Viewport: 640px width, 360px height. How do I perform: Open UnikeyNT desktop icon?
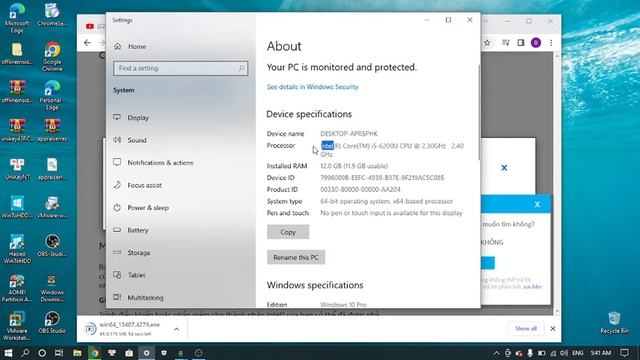coord(17,169)
